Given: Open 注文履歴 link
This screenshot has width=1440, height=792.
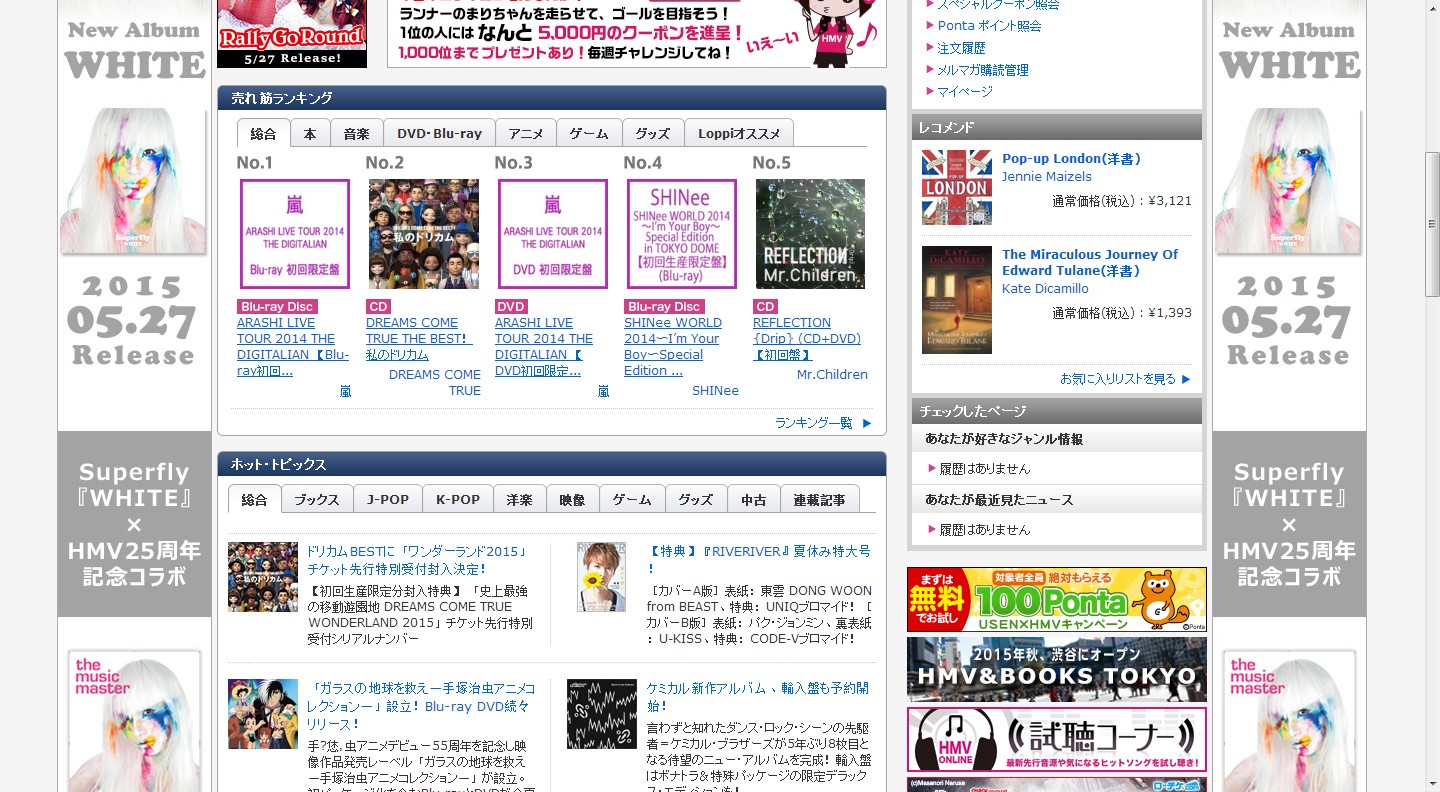Looking at the screenshot, I should [961, 48].
